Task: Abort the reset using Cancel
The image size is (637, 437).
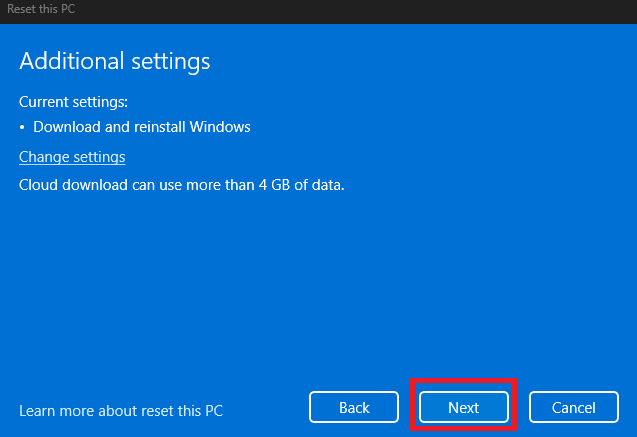Action: (x=573, y=407)
